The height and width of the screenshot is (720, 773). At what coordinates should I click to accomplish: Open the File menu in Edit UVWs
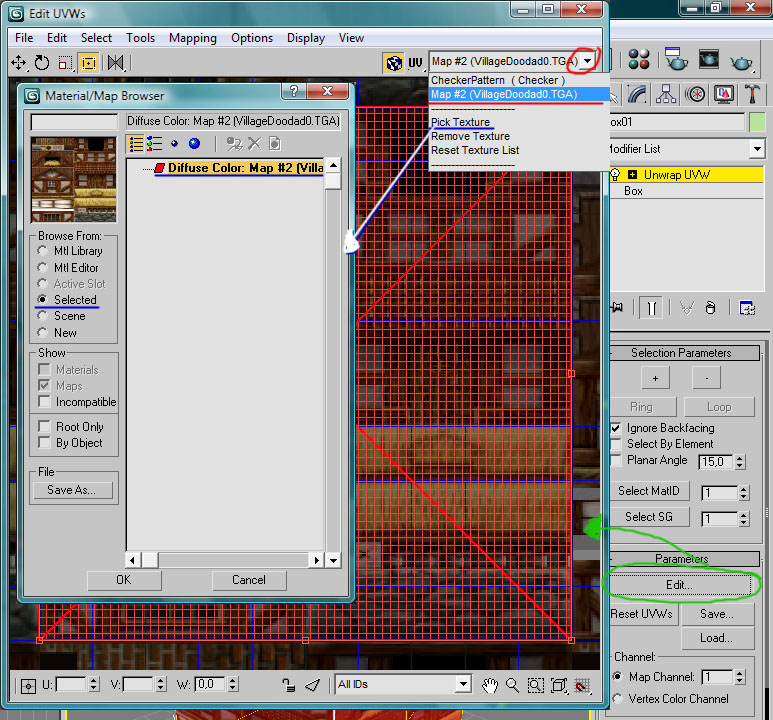click(24, 38)
